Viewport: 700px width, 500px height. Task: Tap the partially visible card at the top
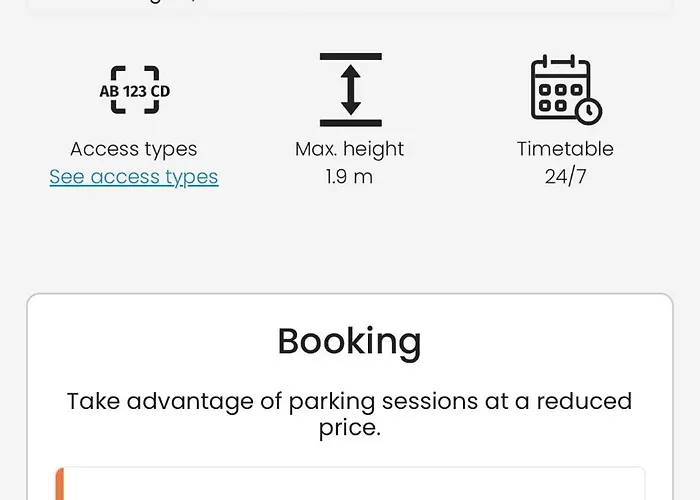click(x=350, y=6)
